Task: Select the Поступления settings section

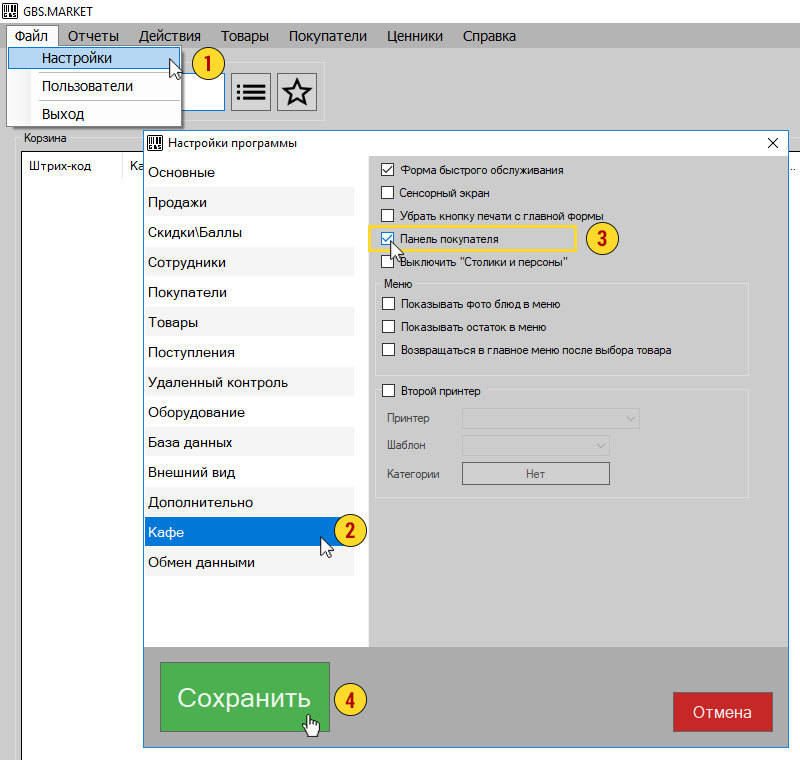Action: (x=249, y=352)
